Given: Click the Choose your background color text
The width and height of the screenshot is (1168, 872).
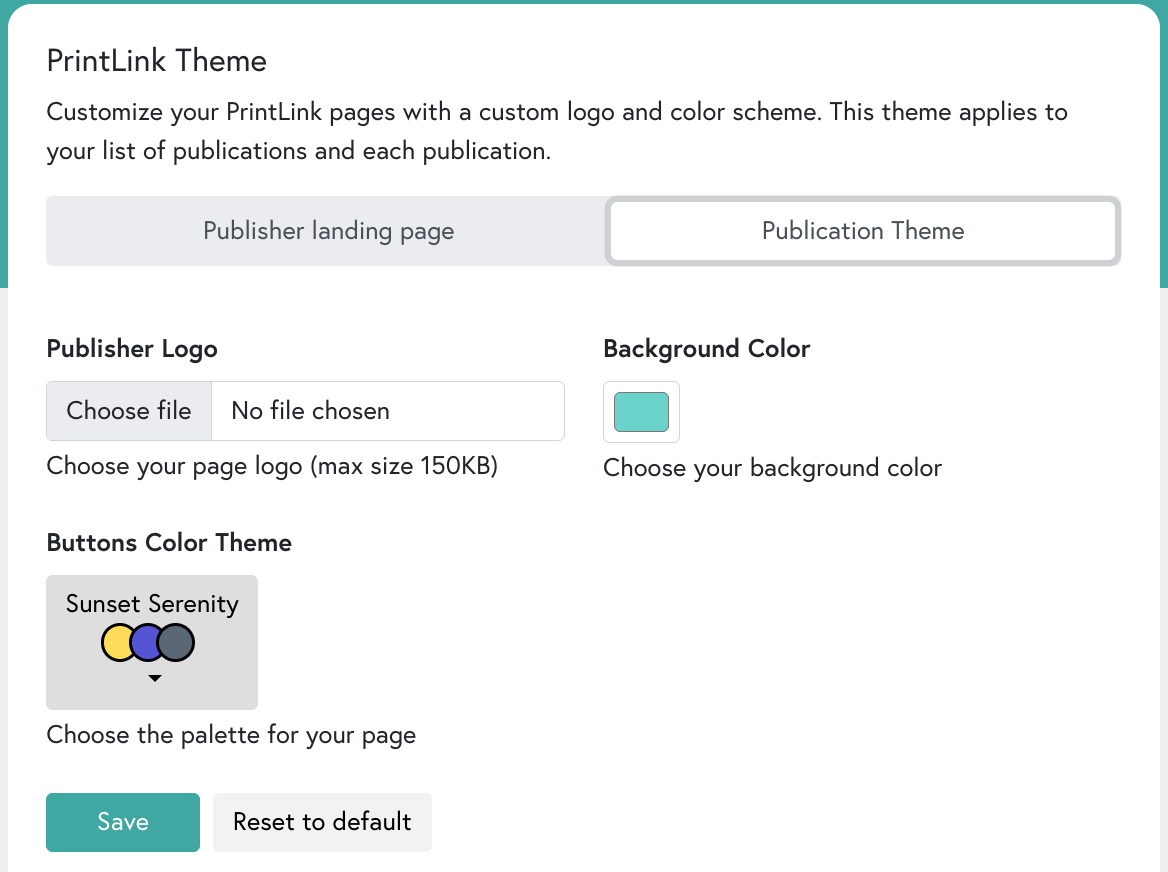Looking at the screenshot, I should pos(772,467).
